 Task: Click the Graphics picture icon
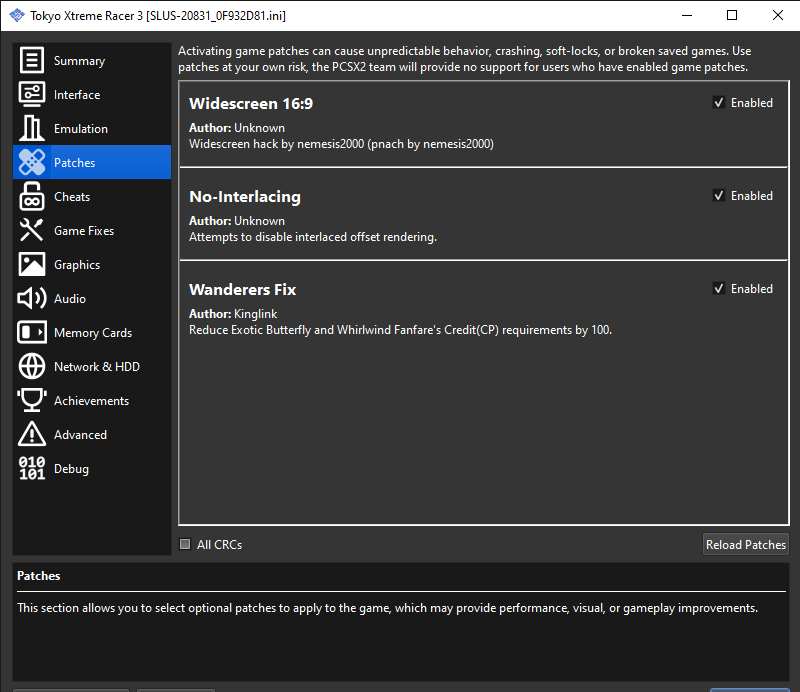coord(32,264)
